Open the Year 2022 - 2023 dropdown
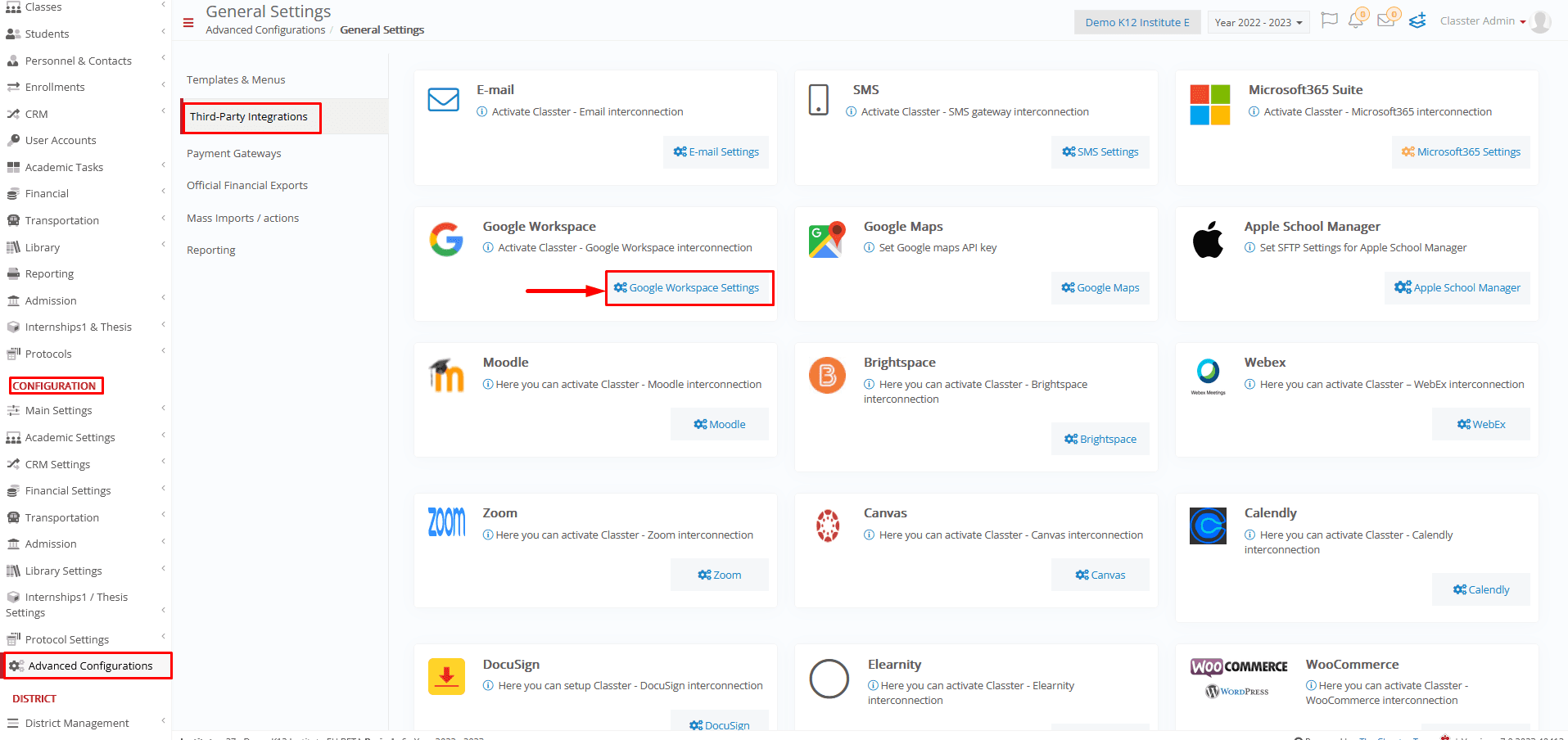Image resolution: width=1568 pixels, height=740 pixels. [1258, 22]
